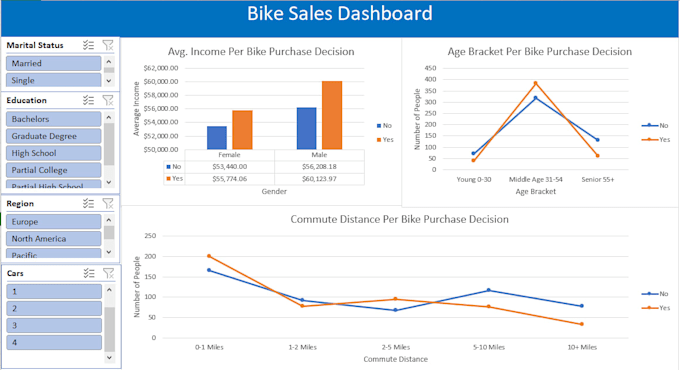Click Region slicer scroll down arrow
This screenshot has width=680, height=370.
pos(109,252)
